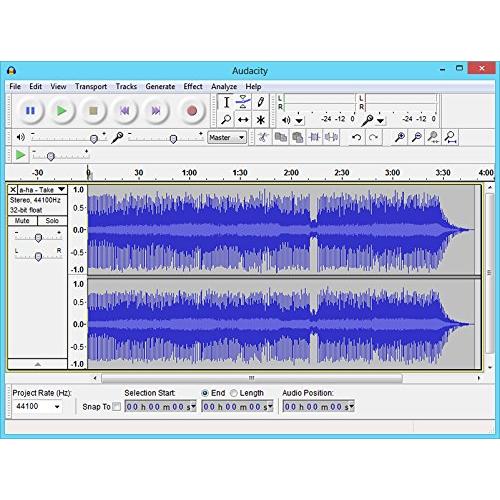Click the 2:00 mark on timeline ruler
This screenshot has height=500, width=500.
point(291,173)
